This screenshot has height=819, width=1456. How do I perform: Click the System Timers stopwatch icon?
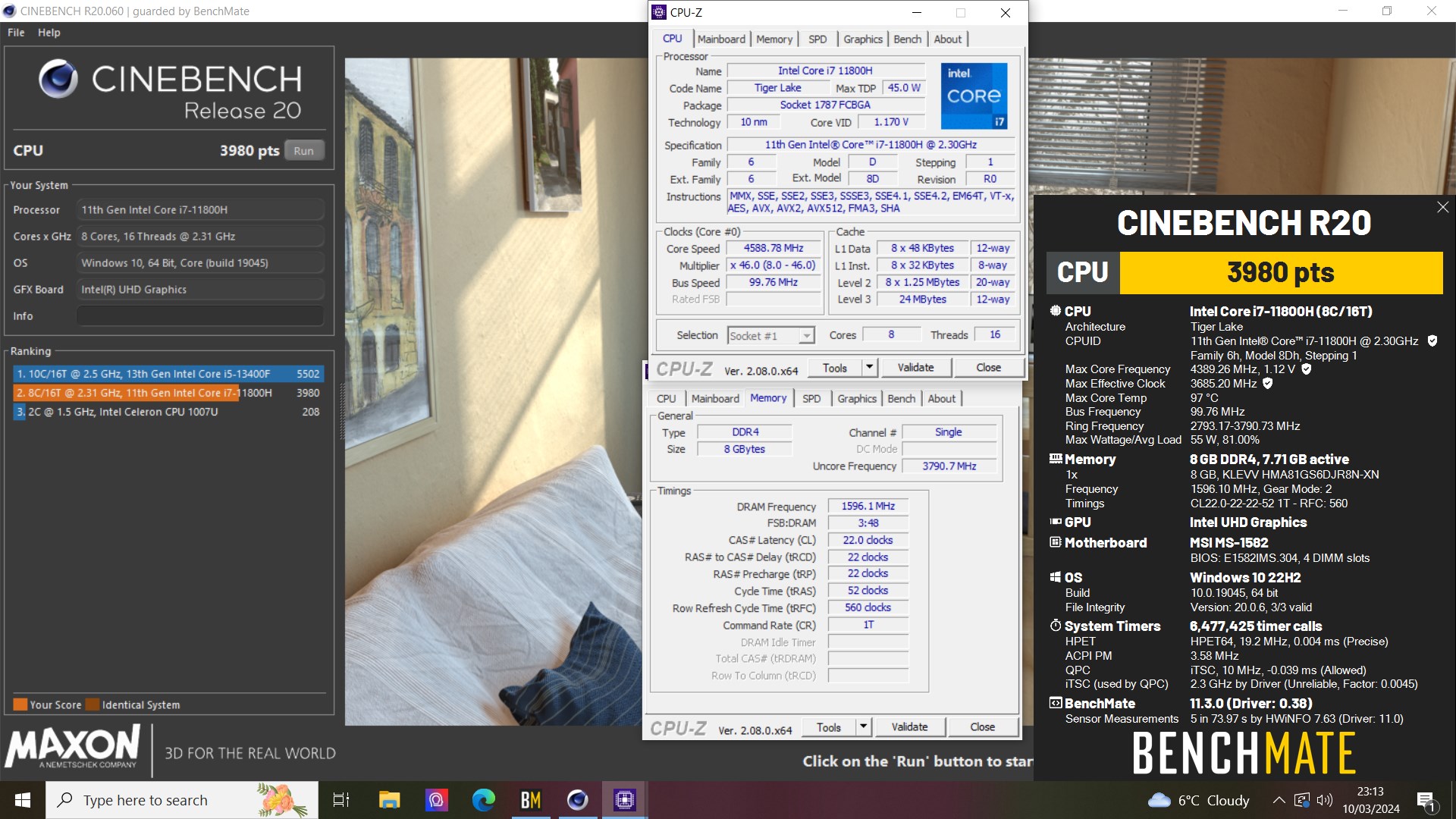1056,626
